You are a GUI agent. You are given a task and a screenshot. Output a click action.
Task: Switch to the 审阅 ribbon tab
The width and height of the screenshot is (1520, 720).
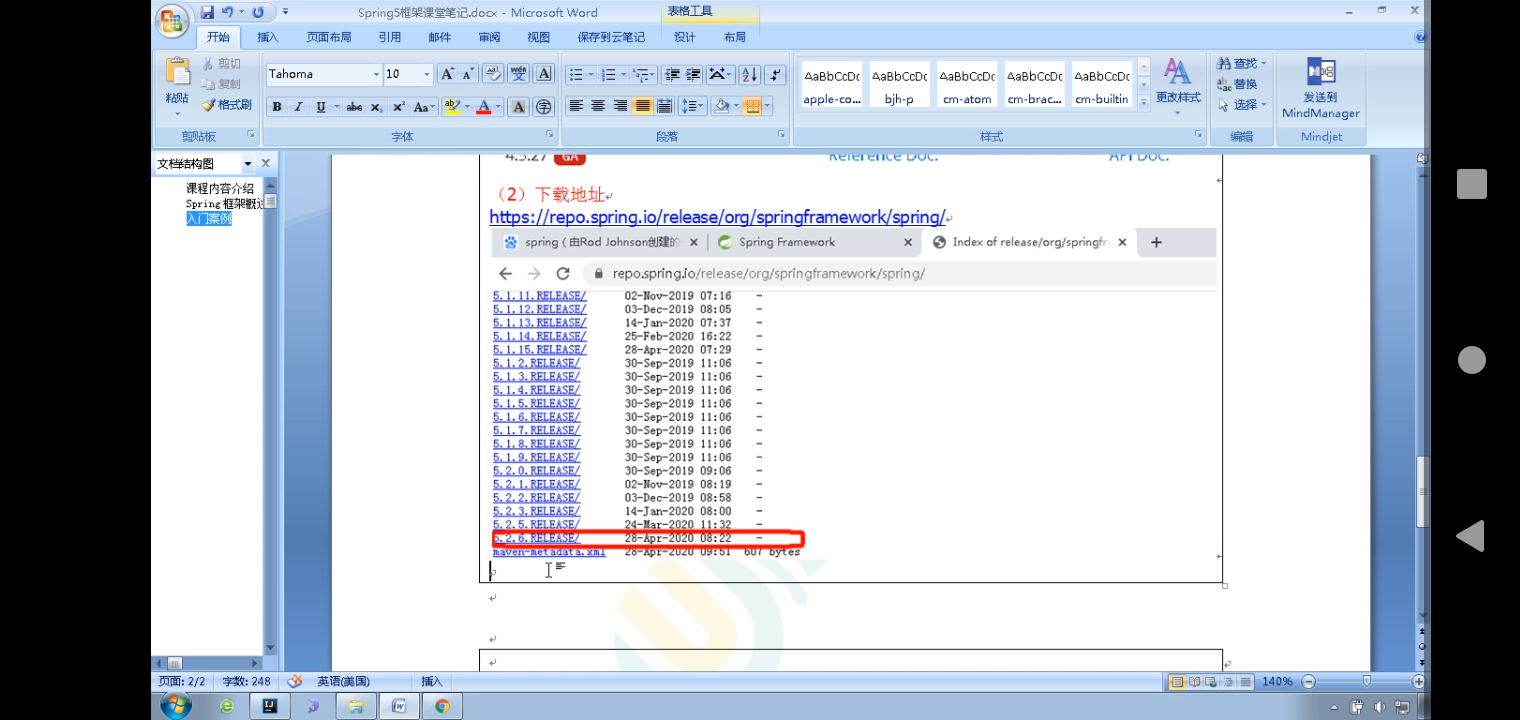tap(489, 37)
